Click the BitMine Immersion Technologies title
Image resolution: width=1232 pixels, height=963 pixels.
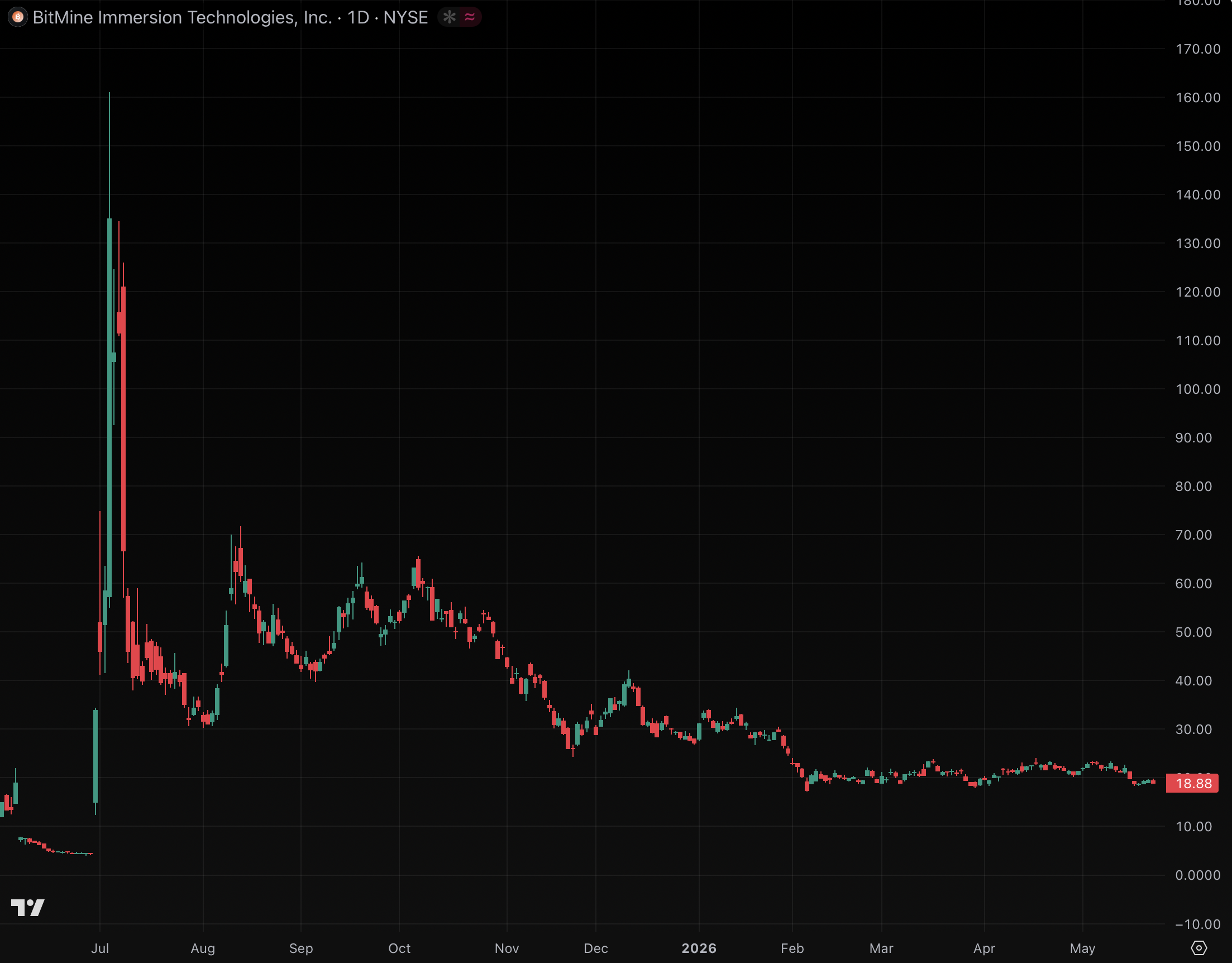point(182,17)
